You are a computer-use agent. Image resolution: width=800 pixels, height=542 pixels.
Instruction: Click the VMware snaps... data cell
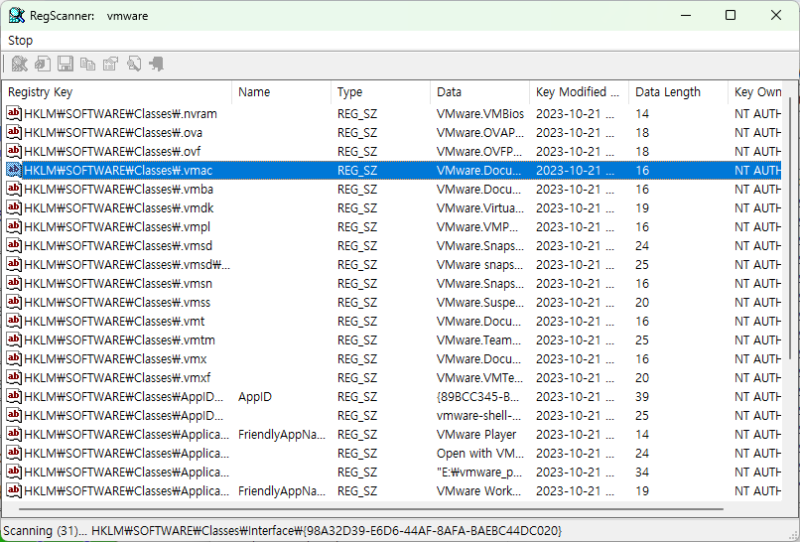coord(480,264)
